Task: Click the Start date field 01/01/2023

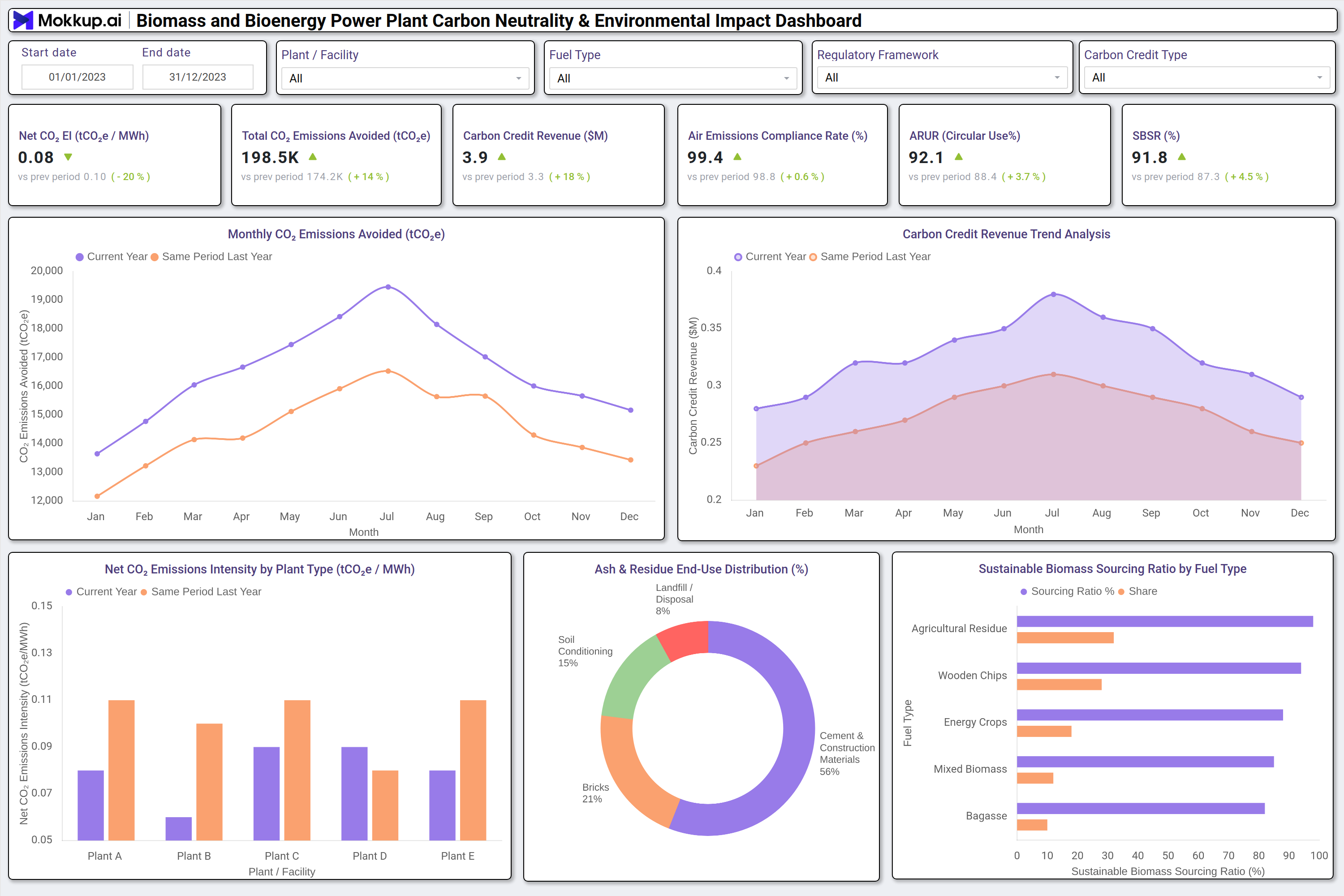Action: pos(77,77)
